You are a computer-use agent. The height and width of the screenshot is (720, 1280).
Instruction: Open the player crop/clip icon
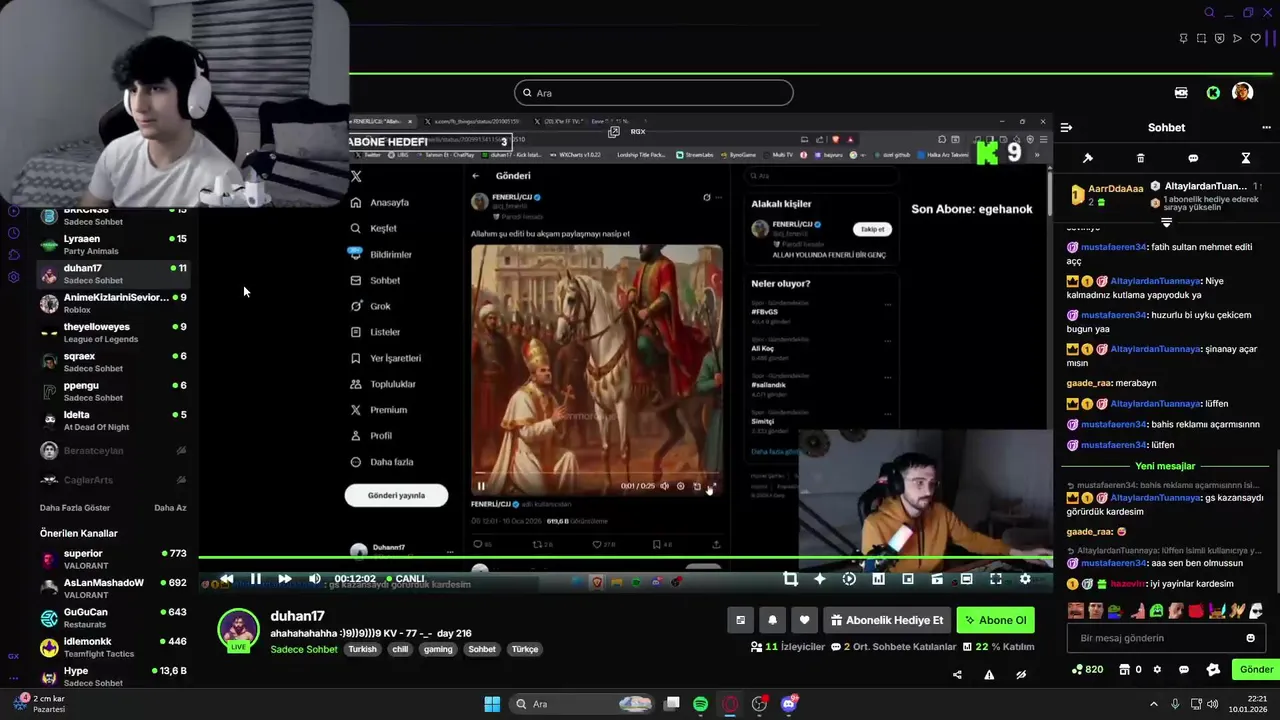(790, 579)
